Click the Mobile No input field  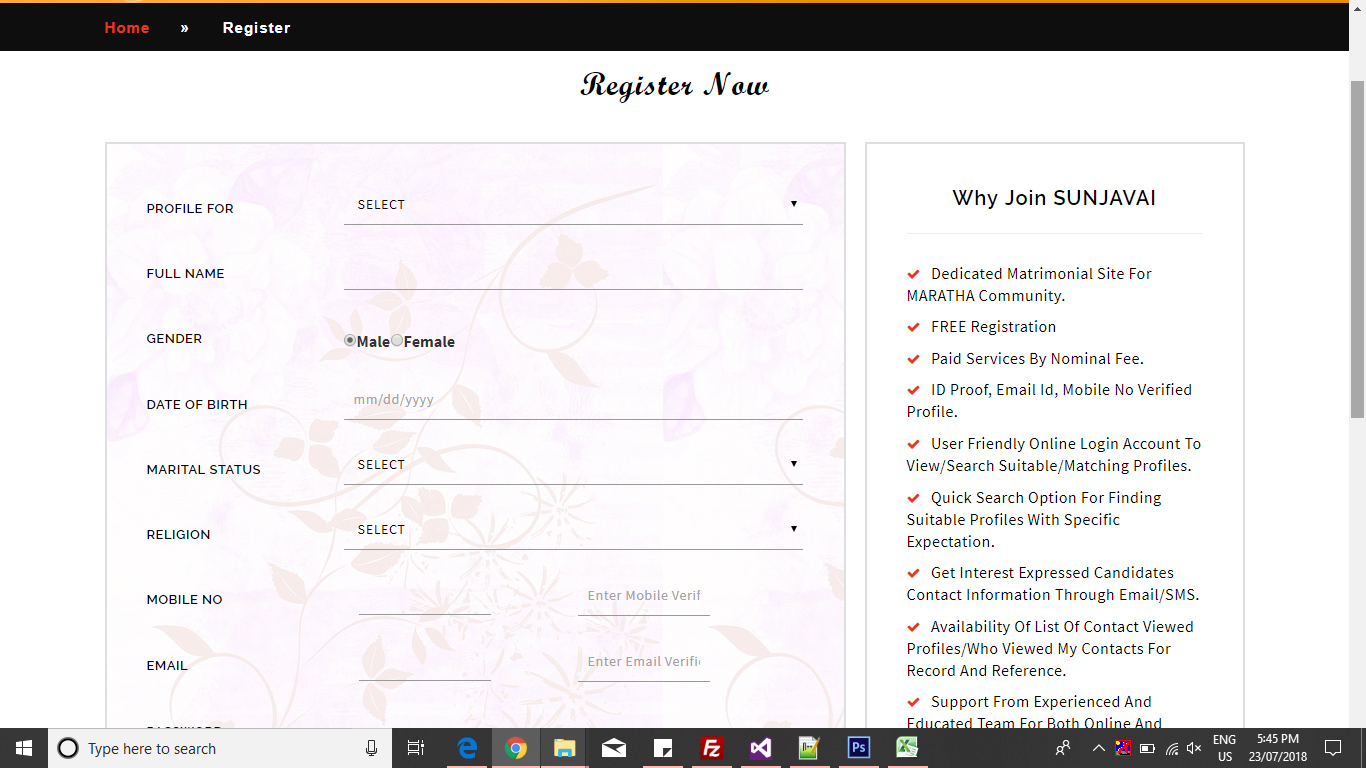click(x=424, y=596)
